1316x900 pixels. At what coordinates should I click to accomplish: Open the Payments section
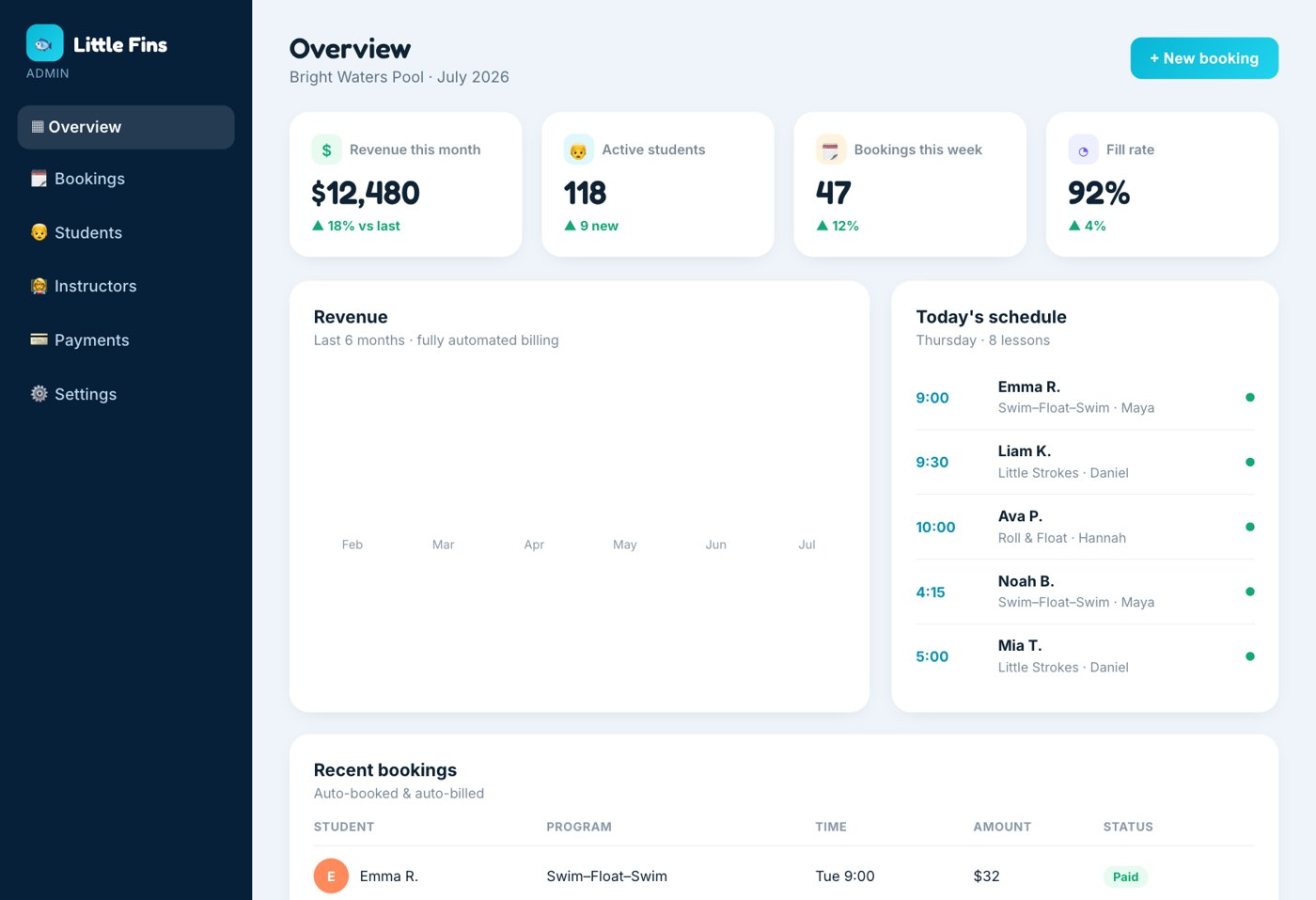coord(126,339)
